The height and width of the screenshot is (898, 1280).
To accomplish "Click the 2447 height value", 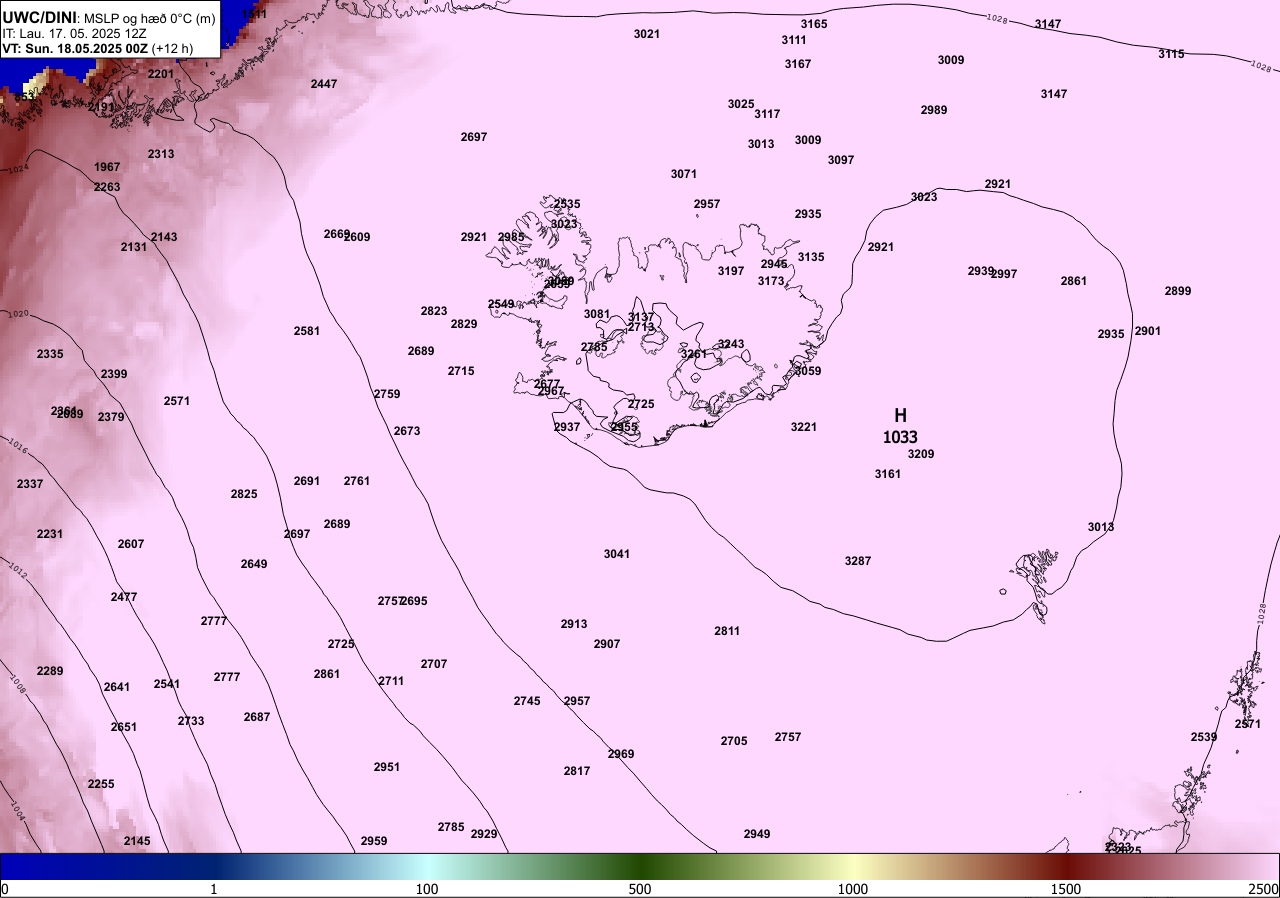I will pos(324,84).
